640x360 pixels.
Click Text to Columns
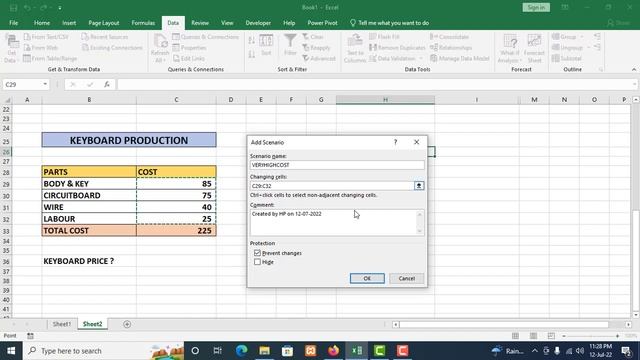pyautogui.click(x=355, y=49)
